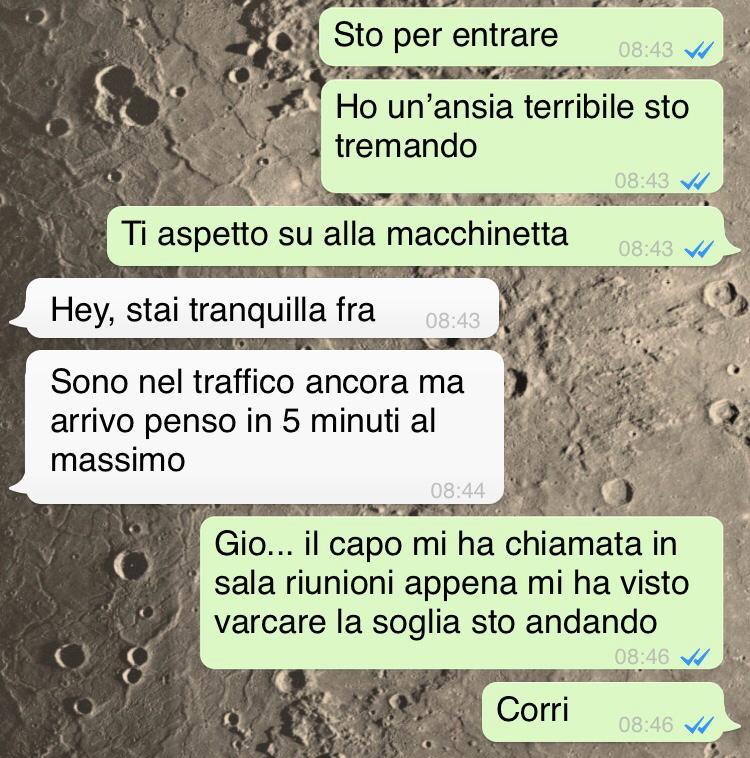Click read-receipt double check on 'Sto per entrare'

click(x=699, y=49)
